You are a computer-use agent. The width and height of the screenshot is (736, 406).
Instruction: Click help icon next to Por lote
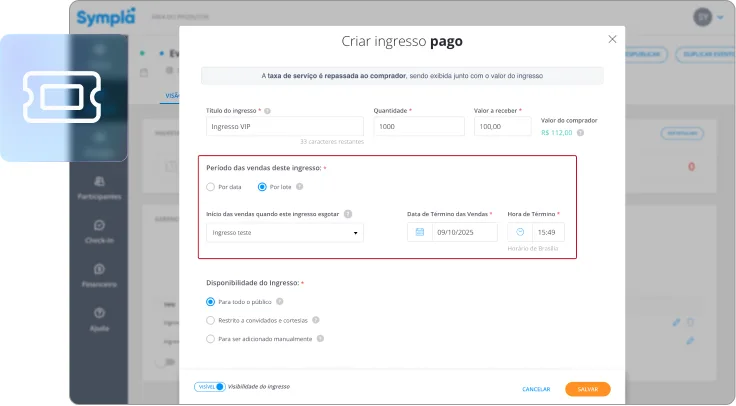coord(300,186)
